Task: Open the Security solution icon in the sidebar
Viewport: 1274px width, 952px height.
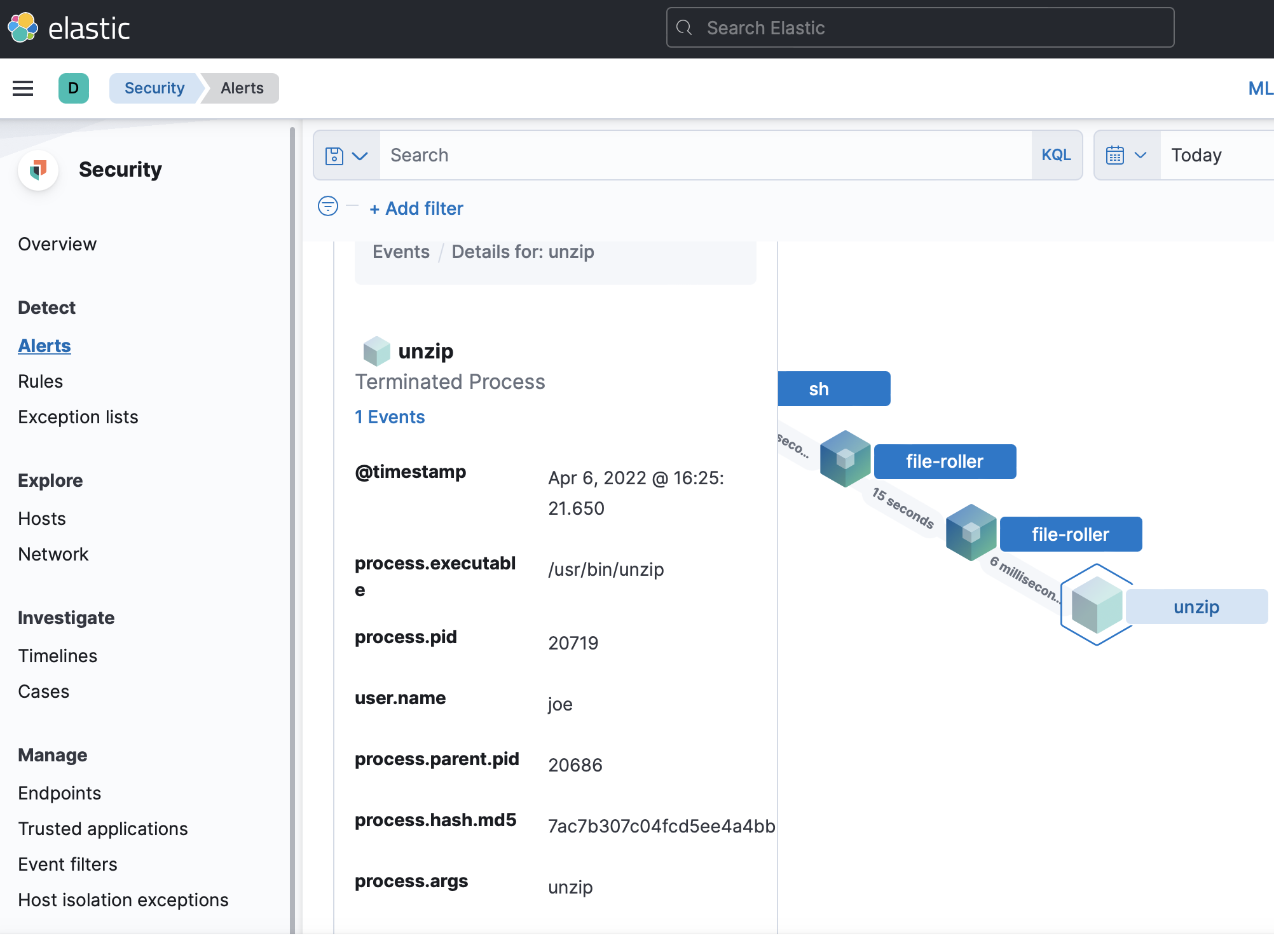Action: click(38, 170)
